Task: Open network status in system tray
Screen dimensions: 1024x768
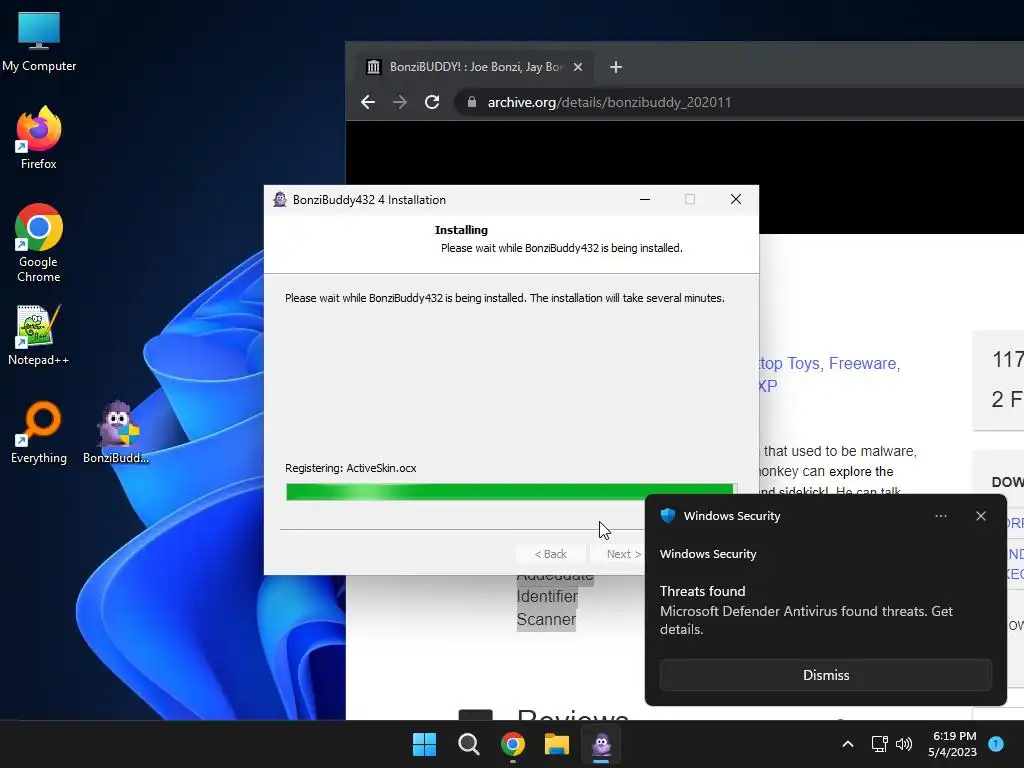Action: [880, 744]
